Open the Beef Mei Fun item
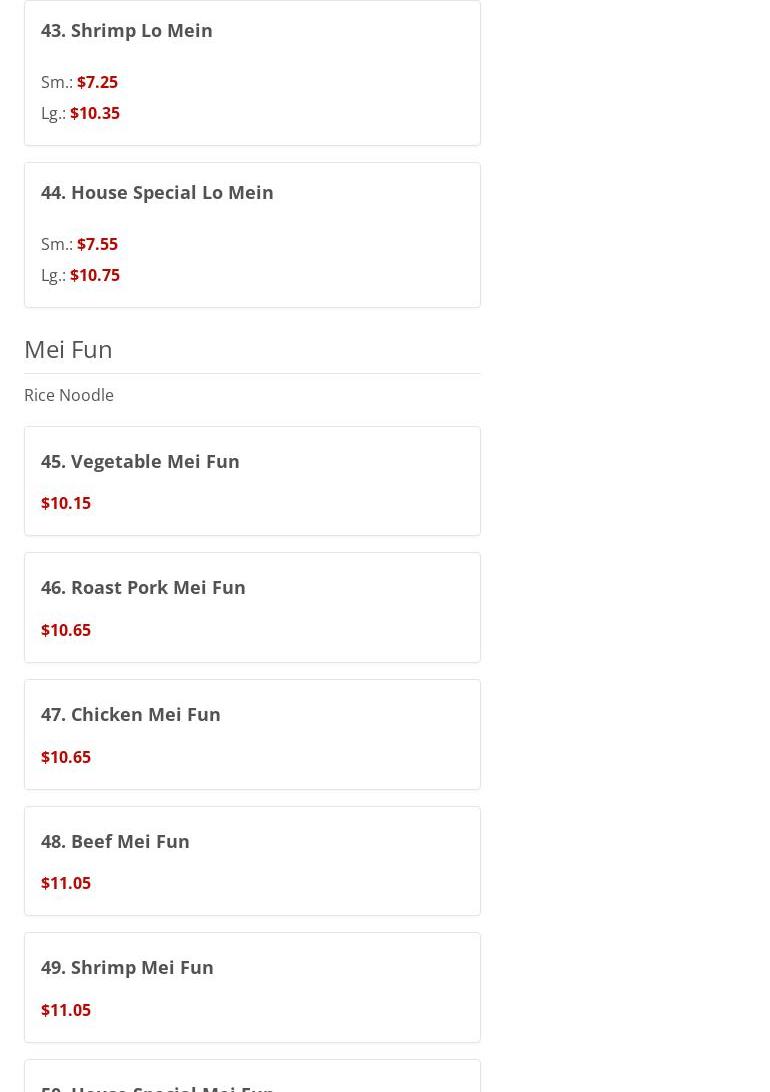 coord(115,841)
